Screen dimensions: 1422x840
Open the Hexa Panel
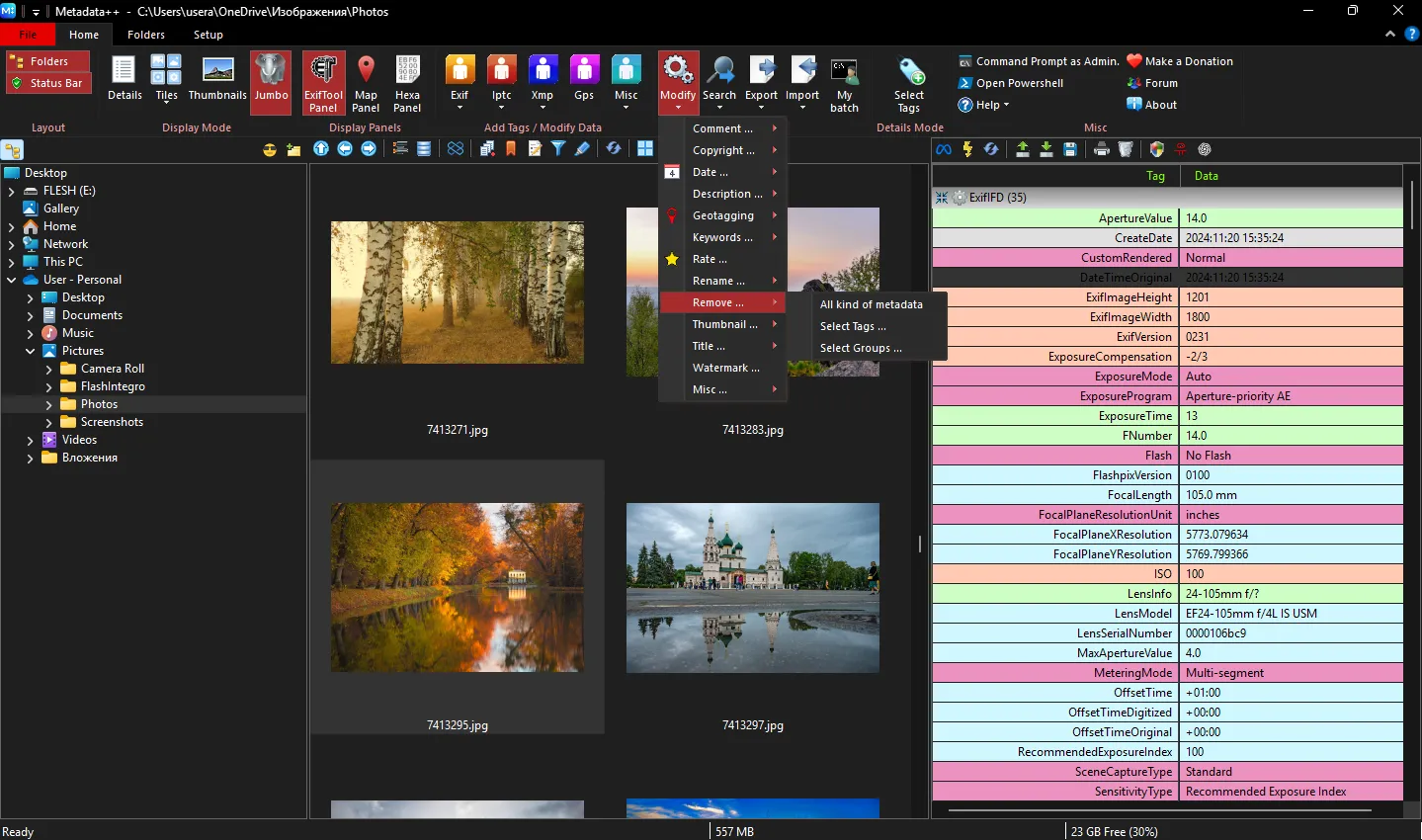407,83
